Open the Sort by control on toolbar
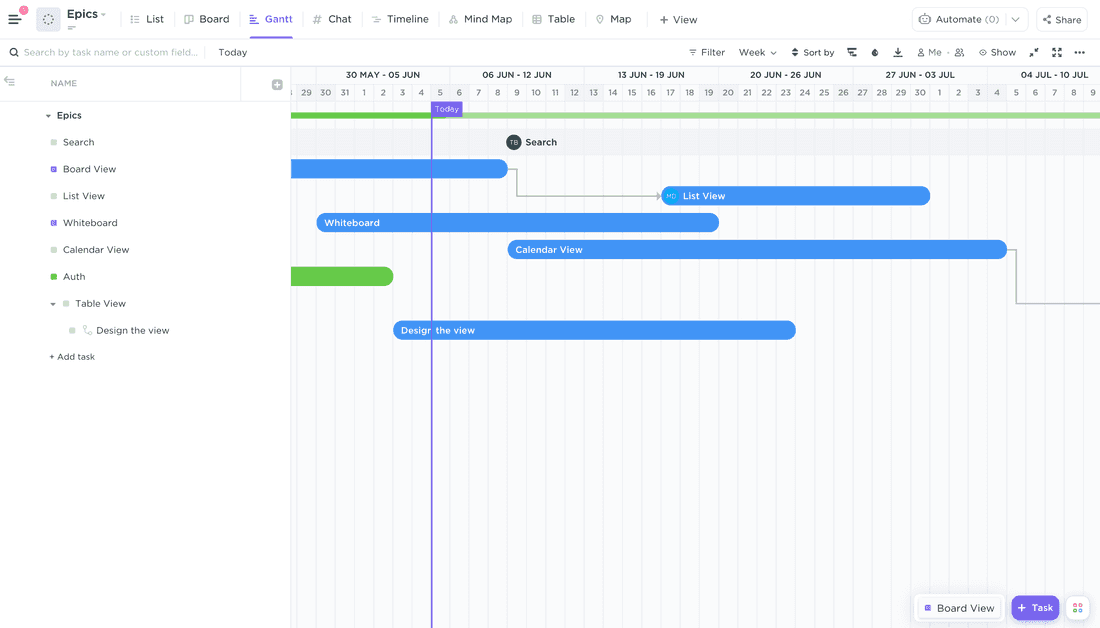 click(x=812, y=51)
